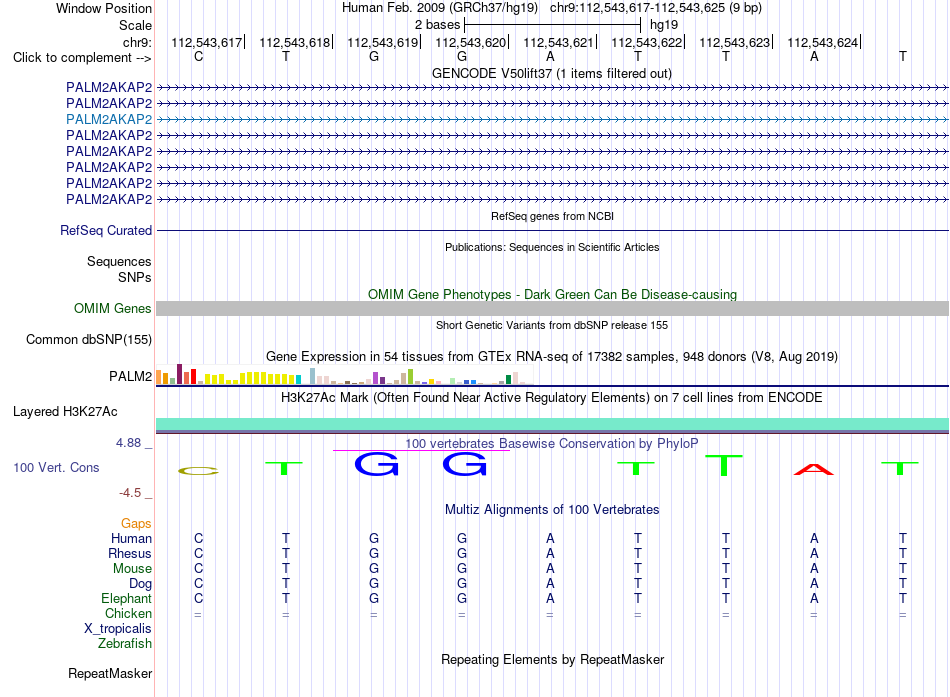Screen dimensions: 950x697
Task: Click the OMIM Genes track label
Action: (x=112, y=308)
